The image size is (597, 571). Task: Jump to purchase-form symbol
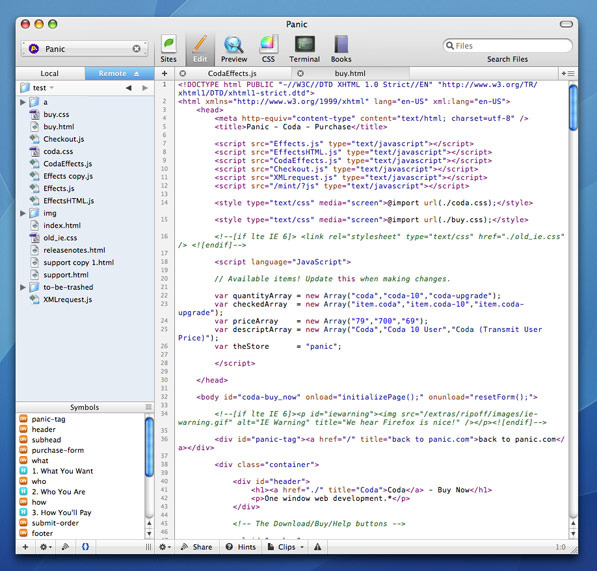tap(57, 450)
